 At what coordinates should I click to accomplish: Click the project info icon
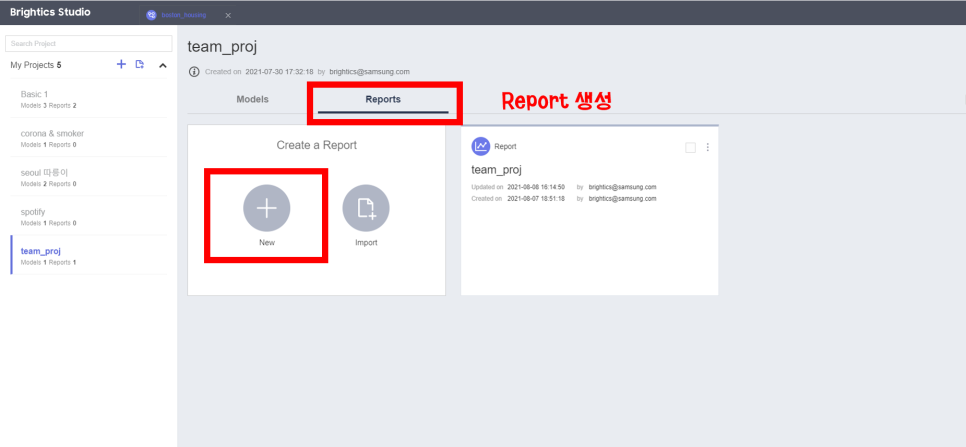point(194,71)
